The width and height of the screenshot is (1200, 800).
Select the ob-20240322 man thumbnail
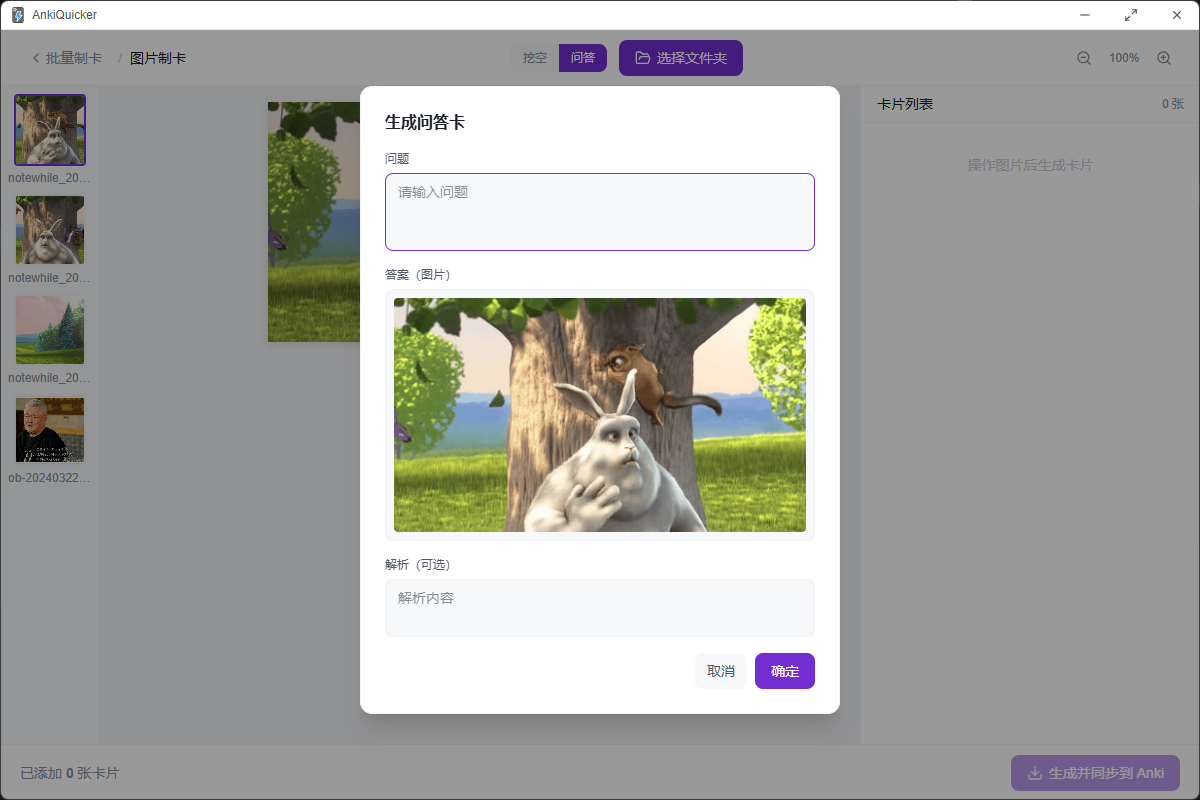(x=50, y=430)
